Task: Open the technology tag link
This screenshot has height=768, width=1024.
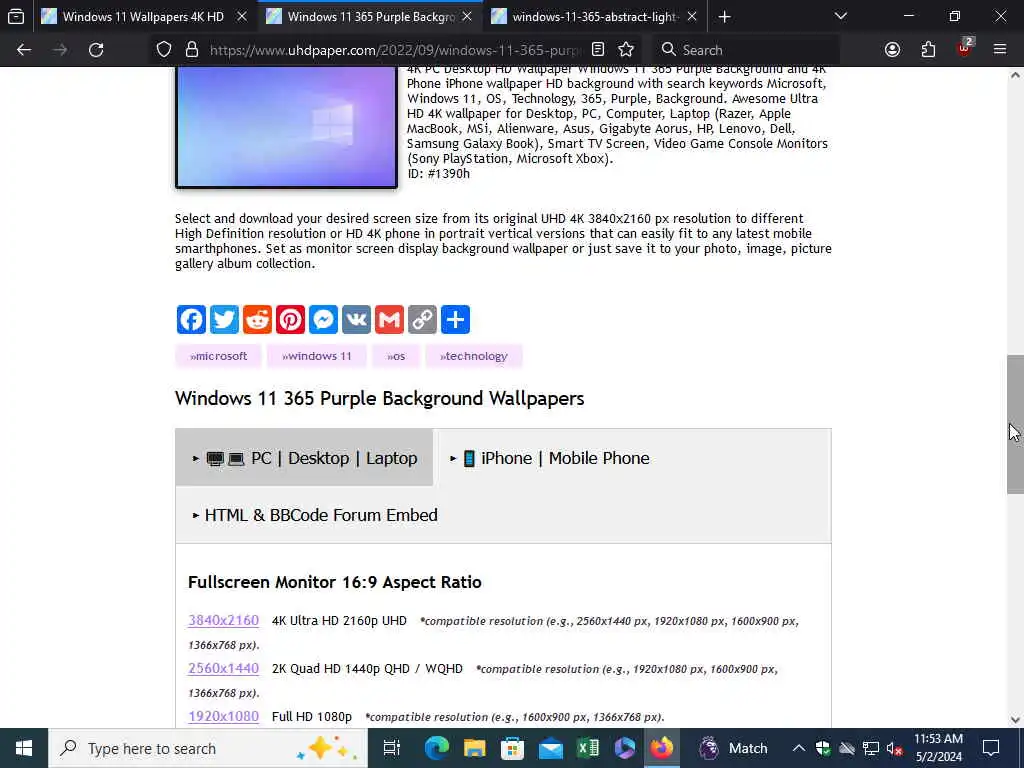Action: pyautogui.click(x=473, y=356)
